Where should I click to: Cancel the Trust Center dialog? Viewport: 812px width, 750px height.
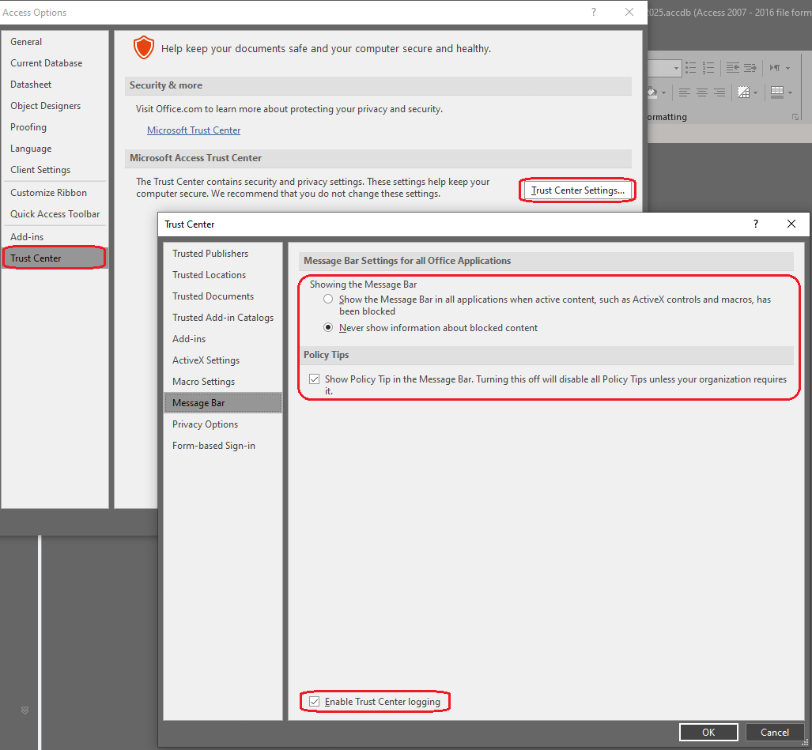[x=775, y=732]
